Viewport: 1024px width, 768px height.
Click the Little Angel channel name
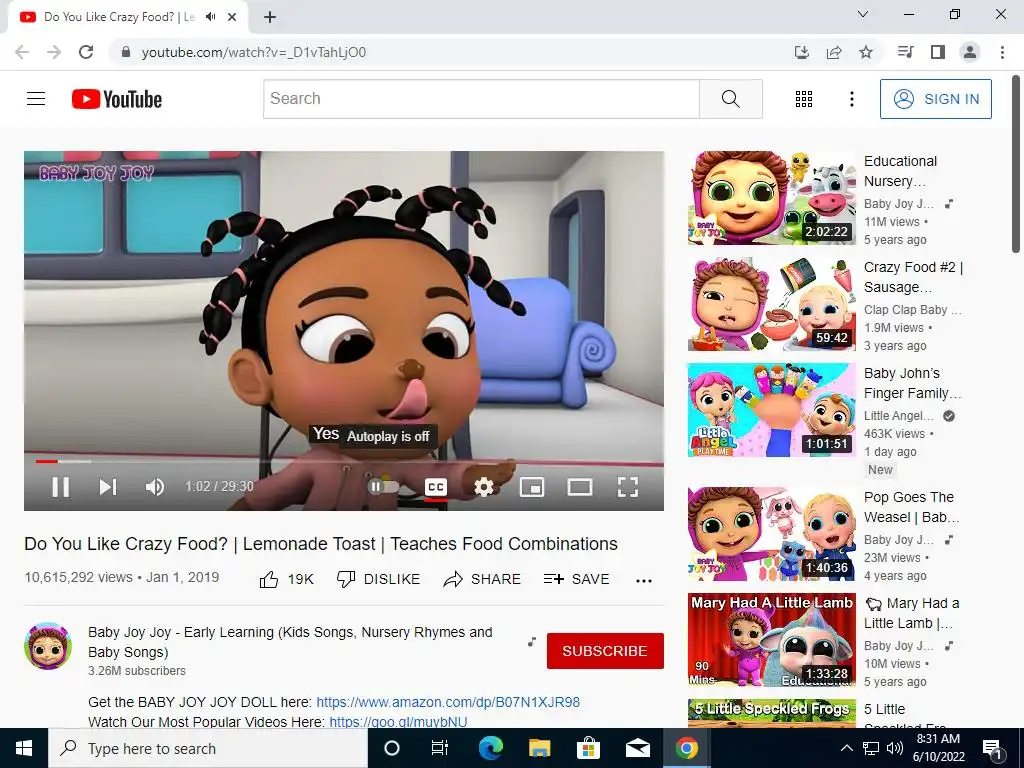(899, 415)
